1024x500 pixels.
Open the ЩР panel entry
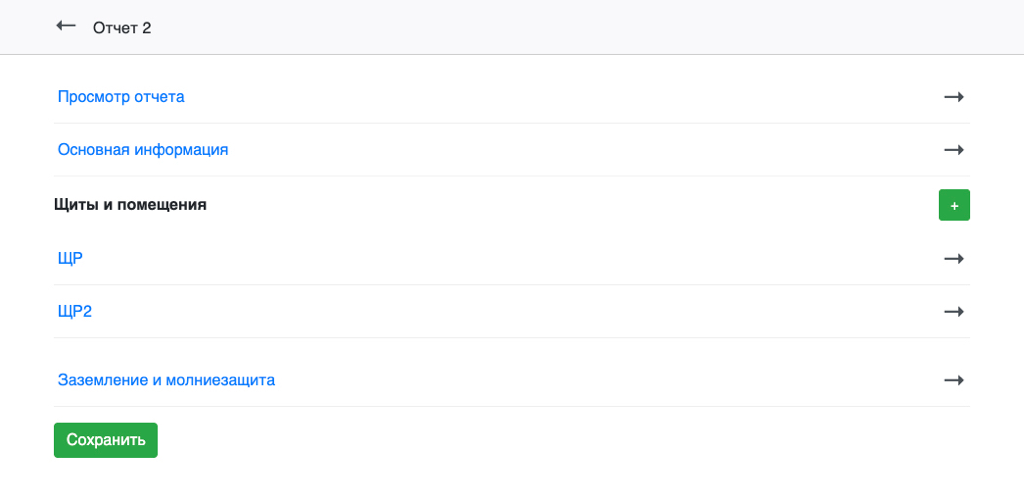point(71,259)
